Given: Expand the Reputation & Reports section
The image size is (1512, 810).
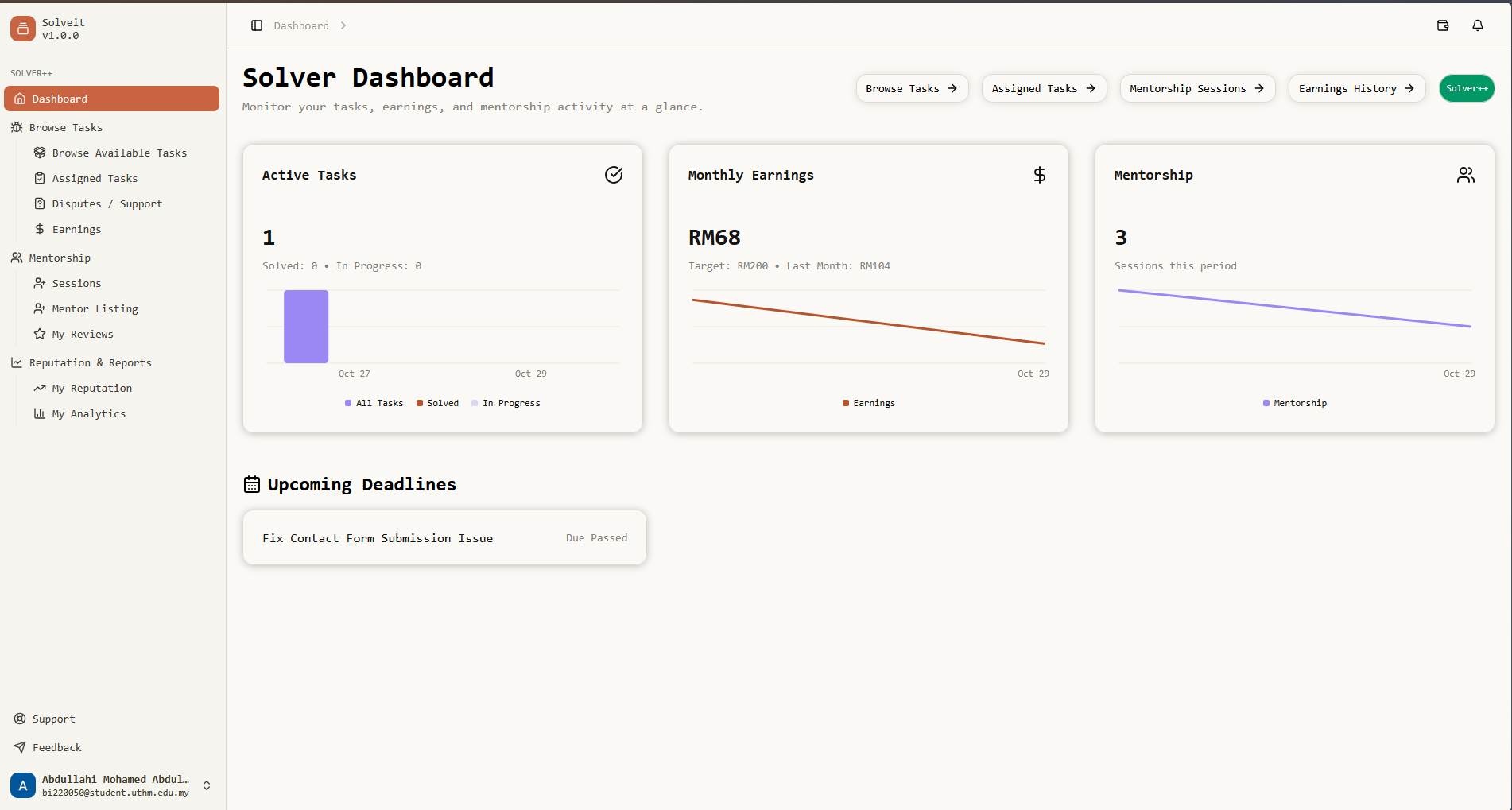Looking at the screenshot, I should (90, 362).
